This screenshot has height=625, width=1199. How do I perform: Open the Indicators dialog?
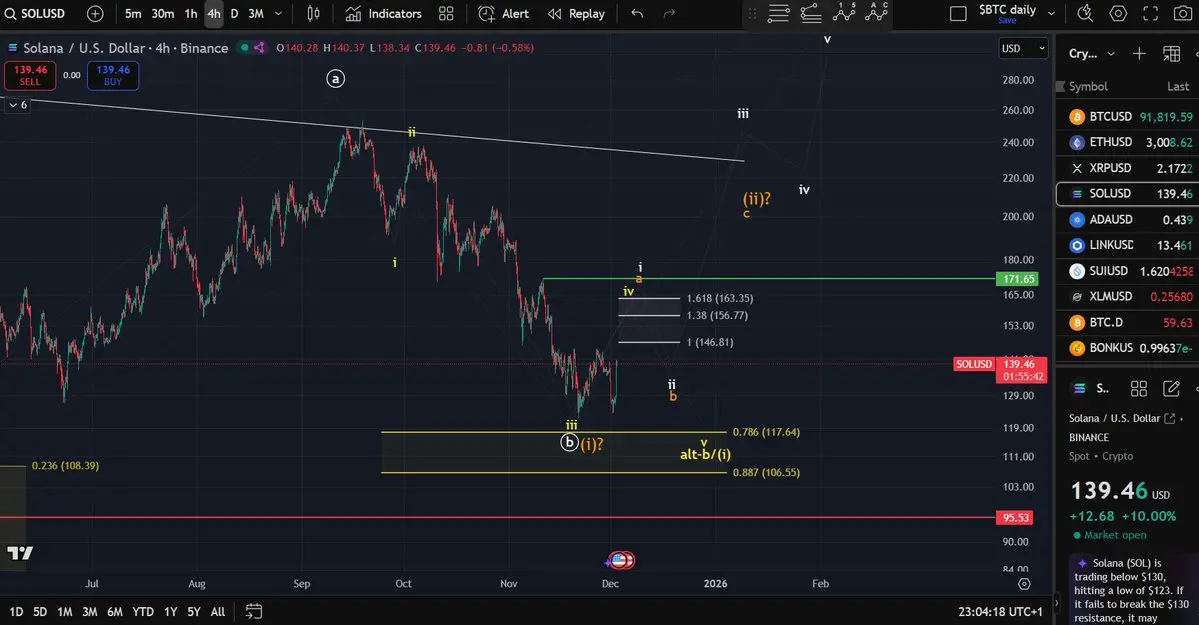[383, 14]
